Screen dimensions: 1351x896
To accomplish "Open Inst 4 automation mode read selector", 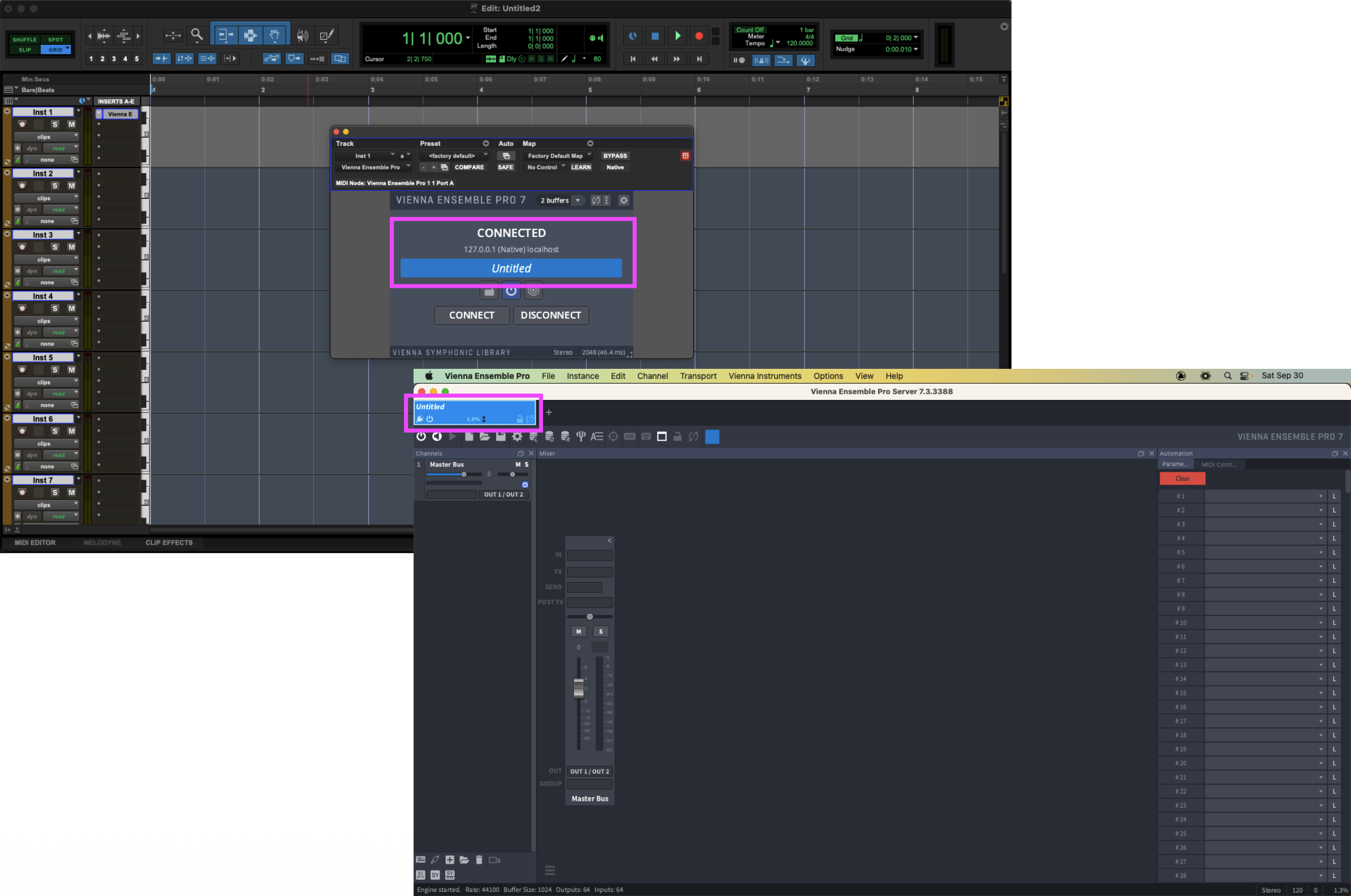I will point(61,333).
